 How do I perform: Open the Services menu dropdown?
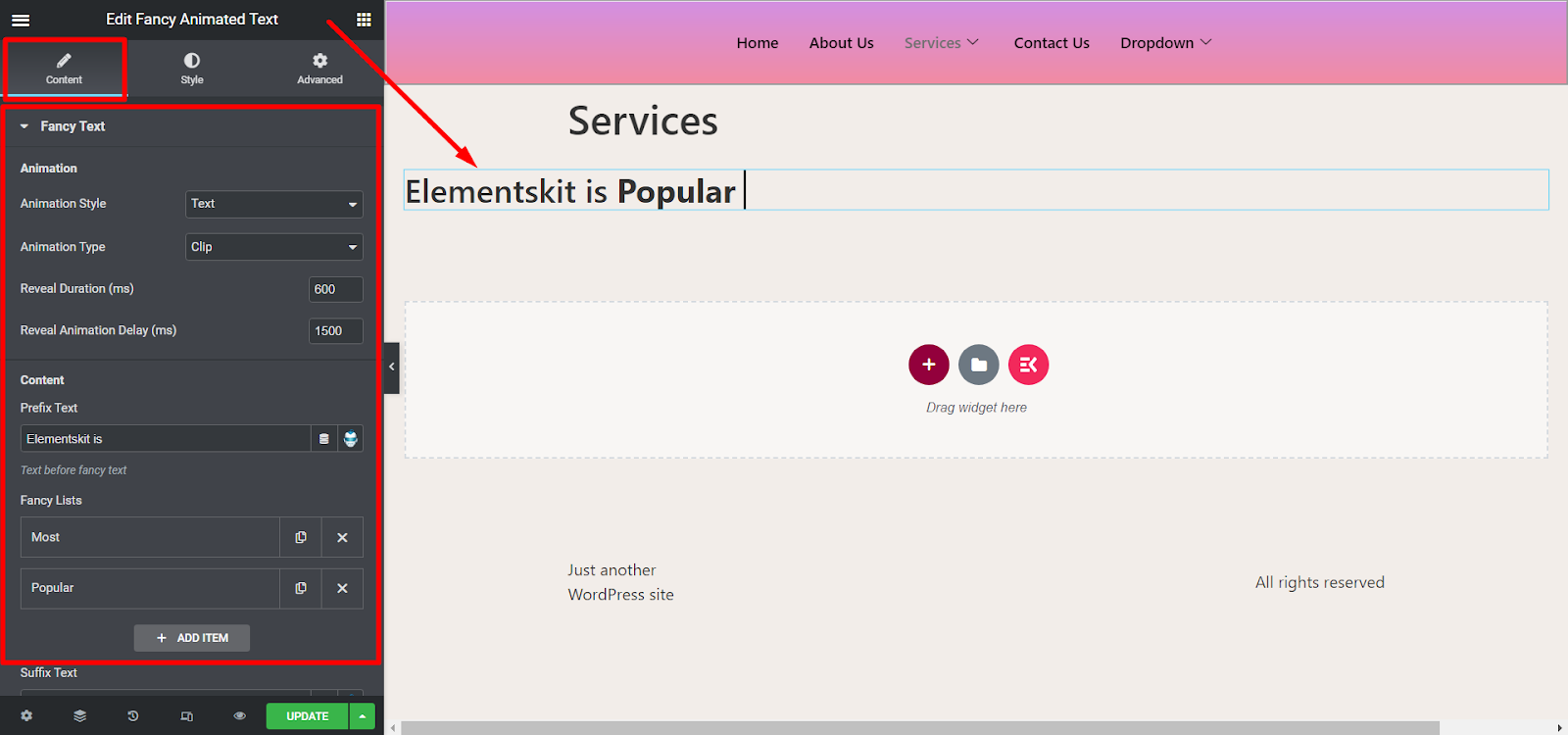click(x=942, y=43)
